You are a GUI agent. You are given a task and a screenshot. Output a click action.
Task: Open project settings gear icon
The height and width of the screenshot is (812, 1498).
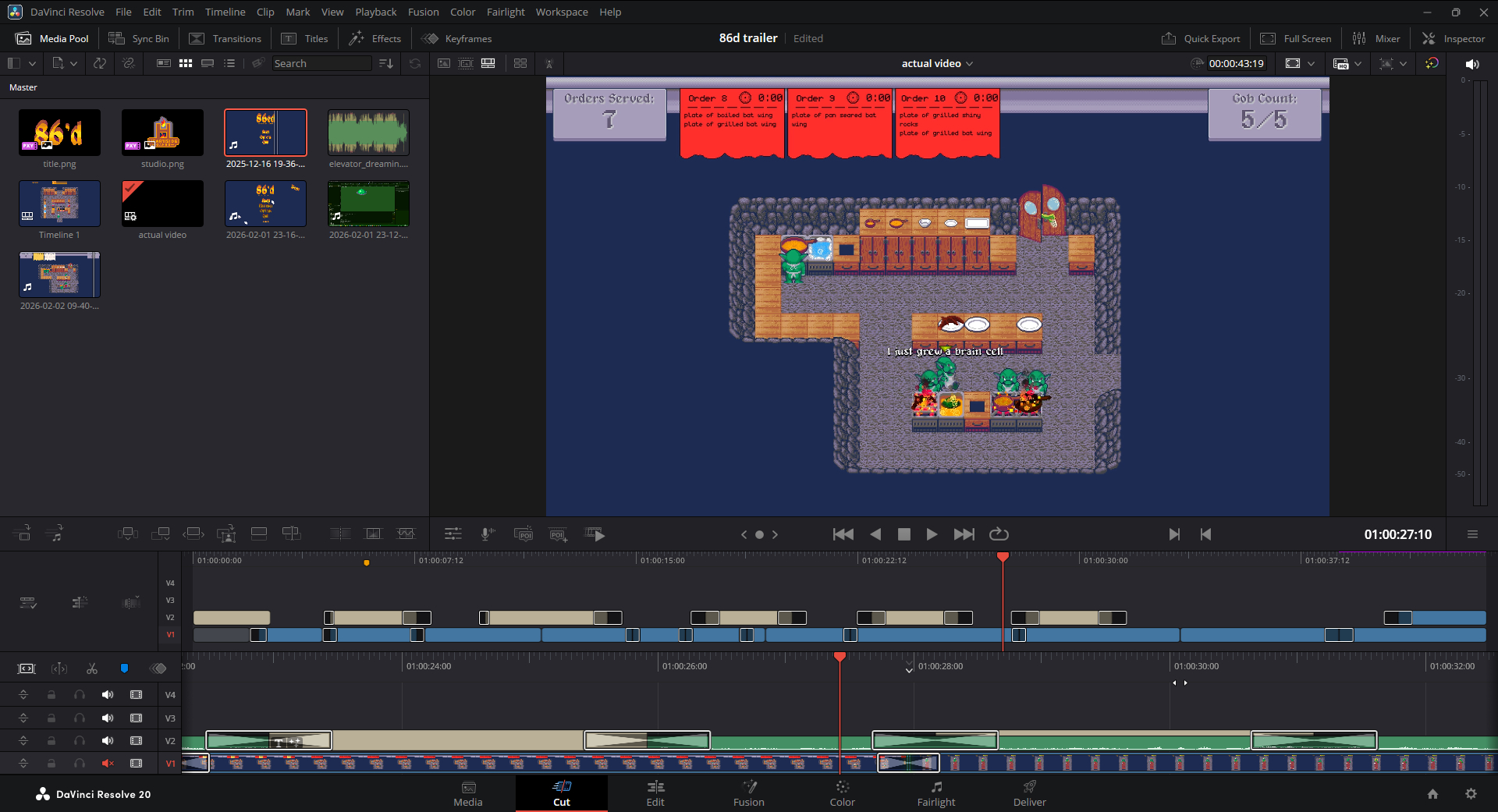(1471, 794)
